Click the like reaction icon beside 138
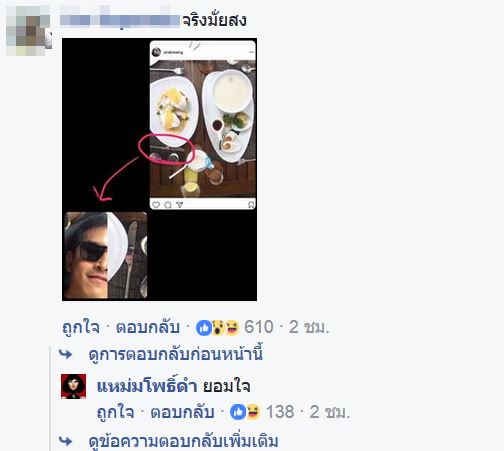Screen dimensions: 504x451 point(238,412)
